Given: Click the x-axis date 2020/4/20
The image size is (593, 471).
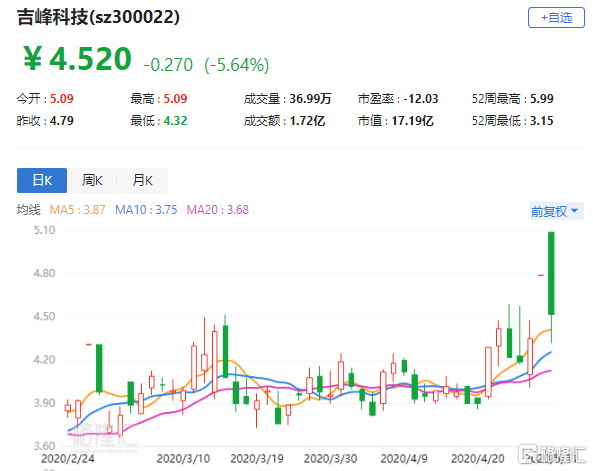Looking at the screenshot, I should click(478, 459).
